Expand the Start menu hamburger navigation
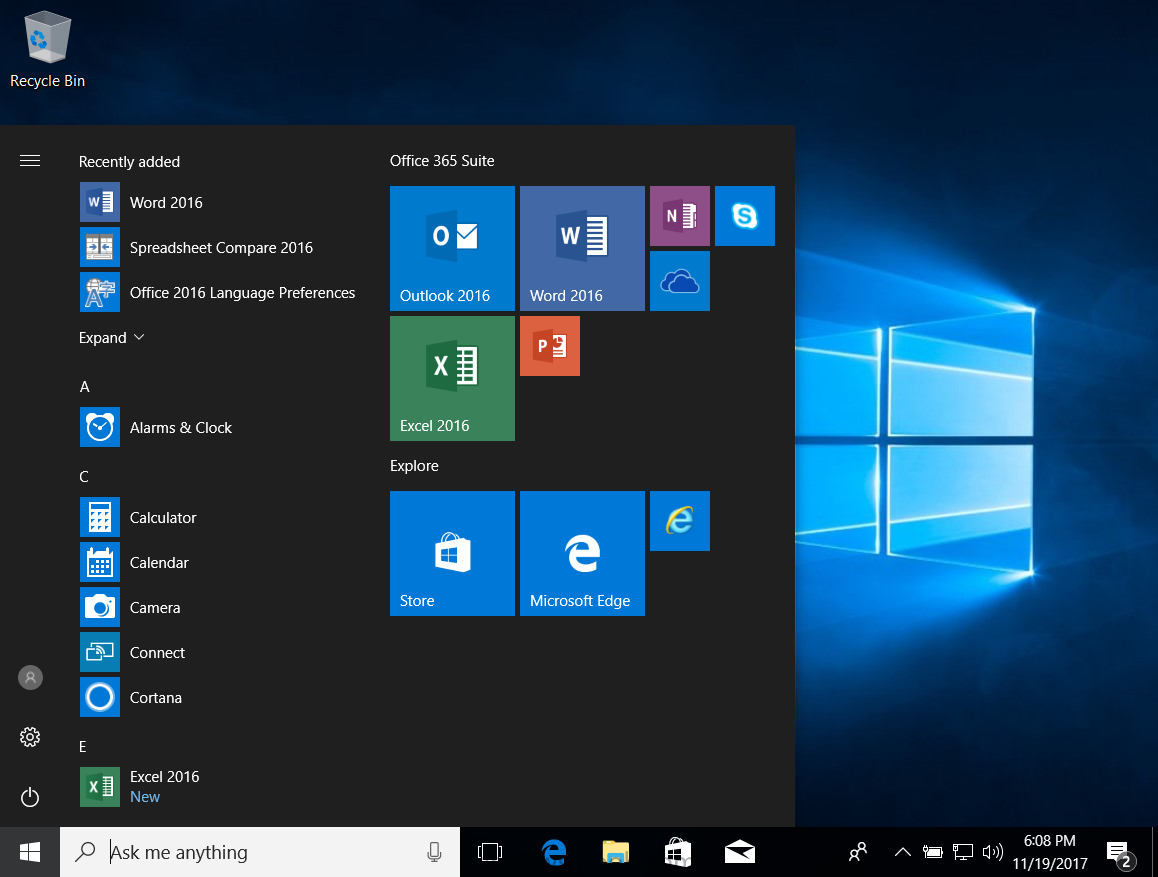 (30, 161)
